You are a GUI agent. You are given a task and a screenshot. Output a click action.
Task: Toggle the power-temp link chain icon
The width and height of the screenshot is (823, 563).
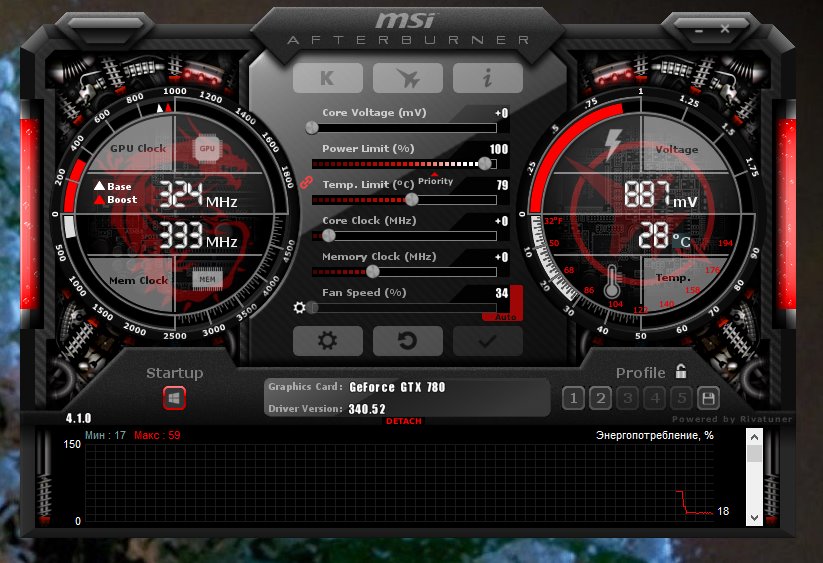tap(305, 183)
